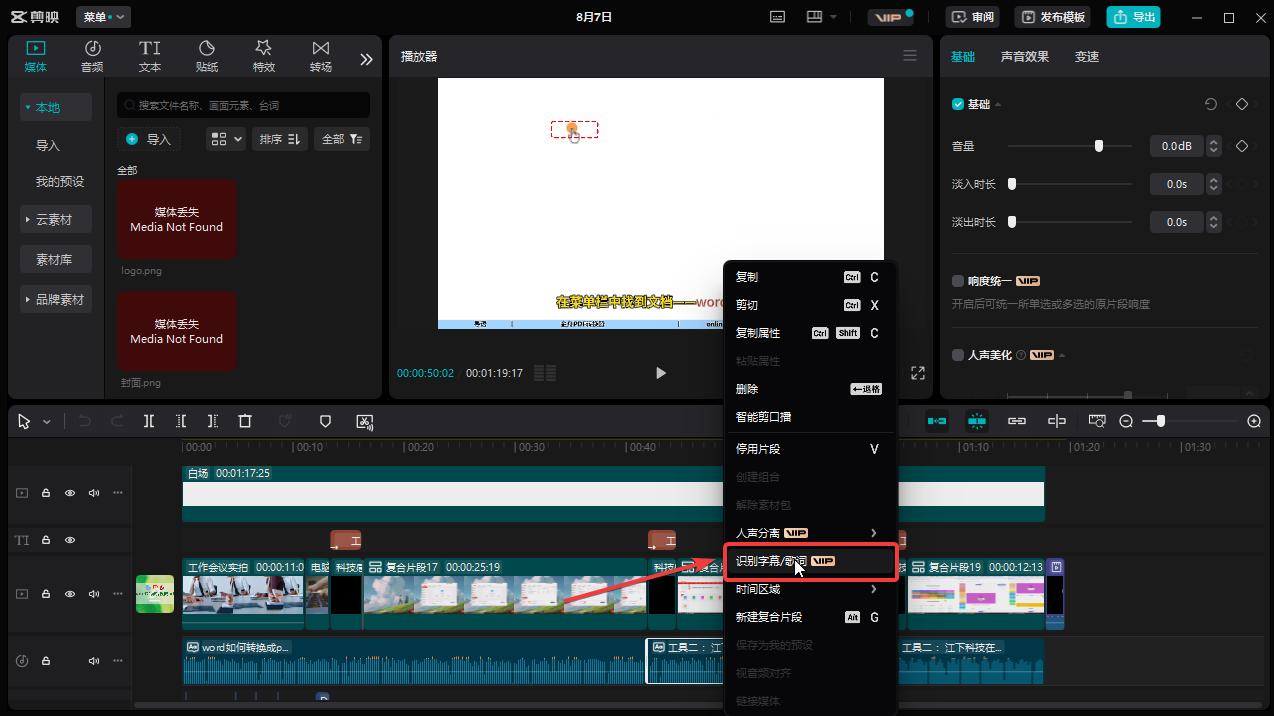1274x716 pixels.
Task: Click the delete trash icon in timeline toolbar
Action: click(245, 421)
